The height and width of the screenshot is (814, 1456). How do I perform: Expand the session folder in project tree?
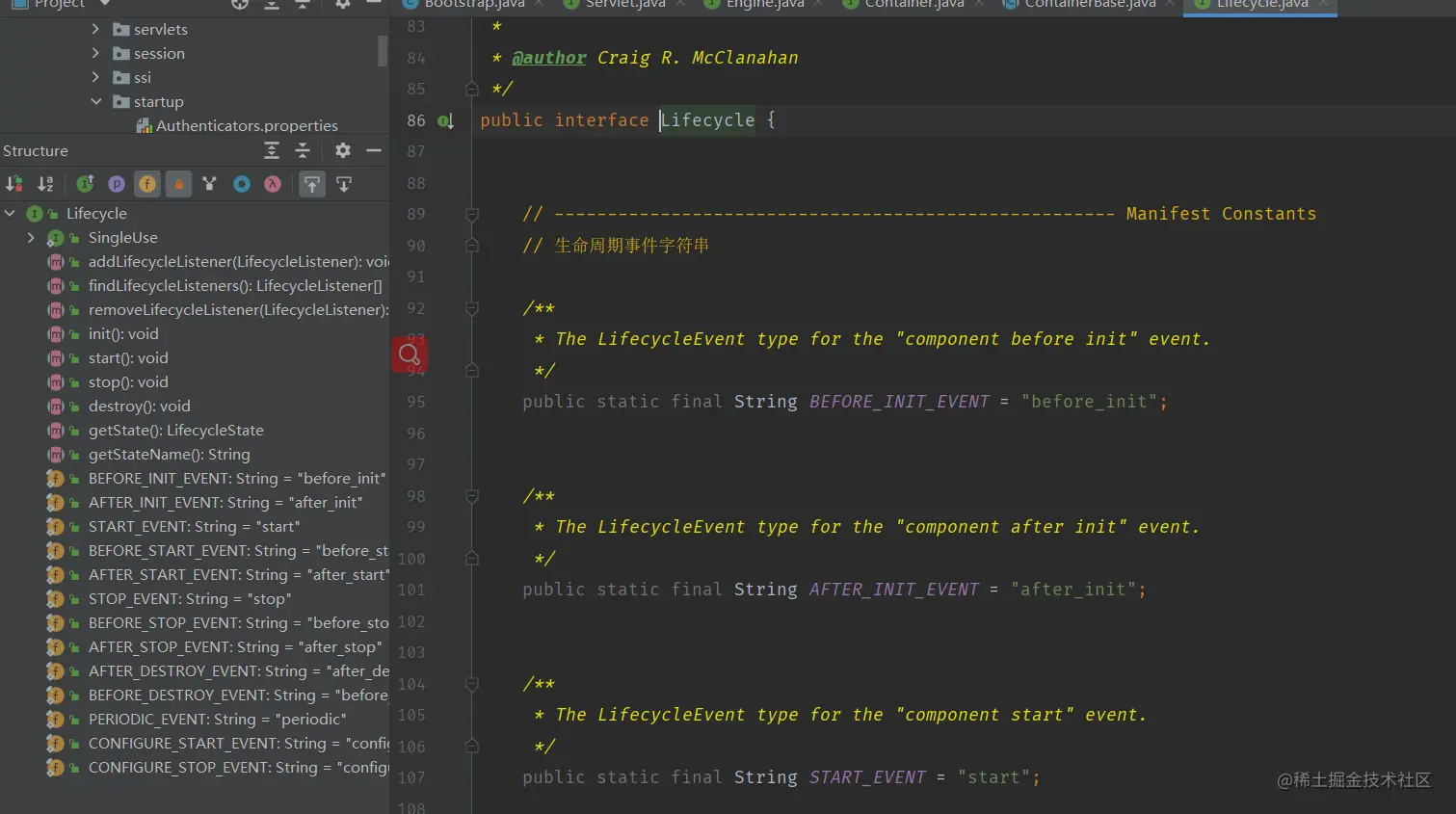(95, 54)
